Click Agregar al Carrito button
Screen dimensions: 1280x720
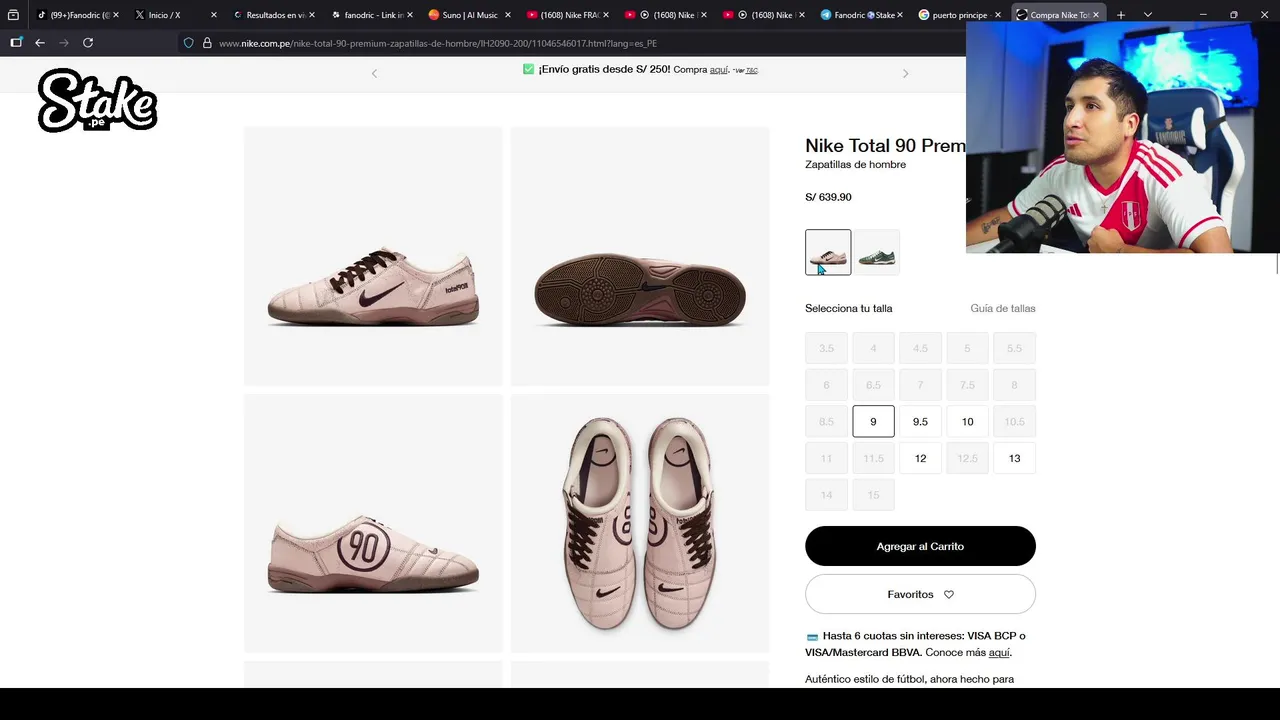[x=920, y=546]
